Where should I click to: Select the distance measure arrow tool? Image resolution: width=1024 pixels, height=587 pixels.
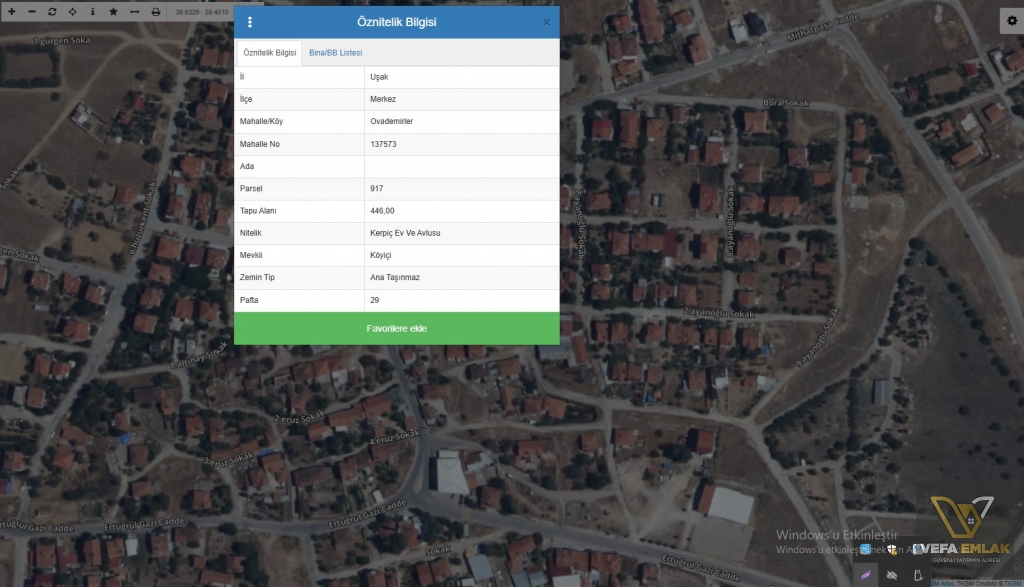(x=134, y=11)
